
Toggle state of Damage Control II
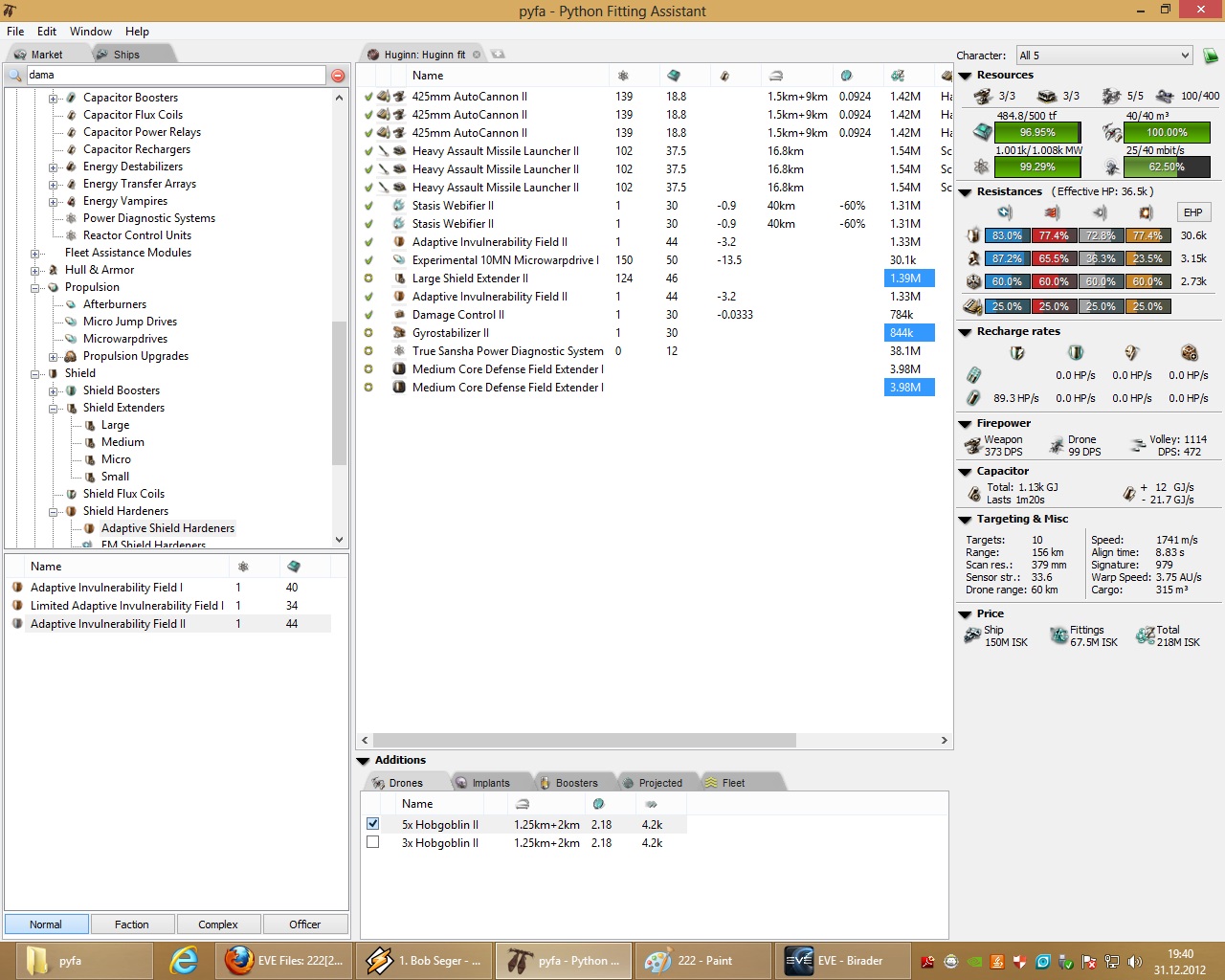tap(368, 315)
